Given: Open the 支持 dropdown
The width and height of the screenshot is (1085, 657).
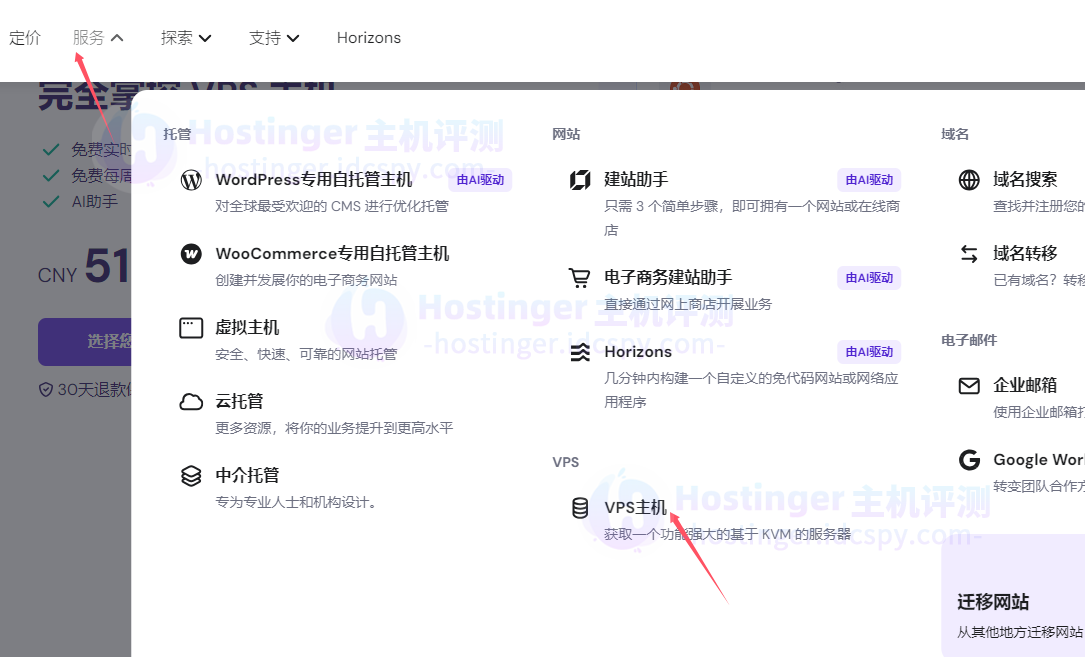Looking at the screenshot, I should 274,37.
